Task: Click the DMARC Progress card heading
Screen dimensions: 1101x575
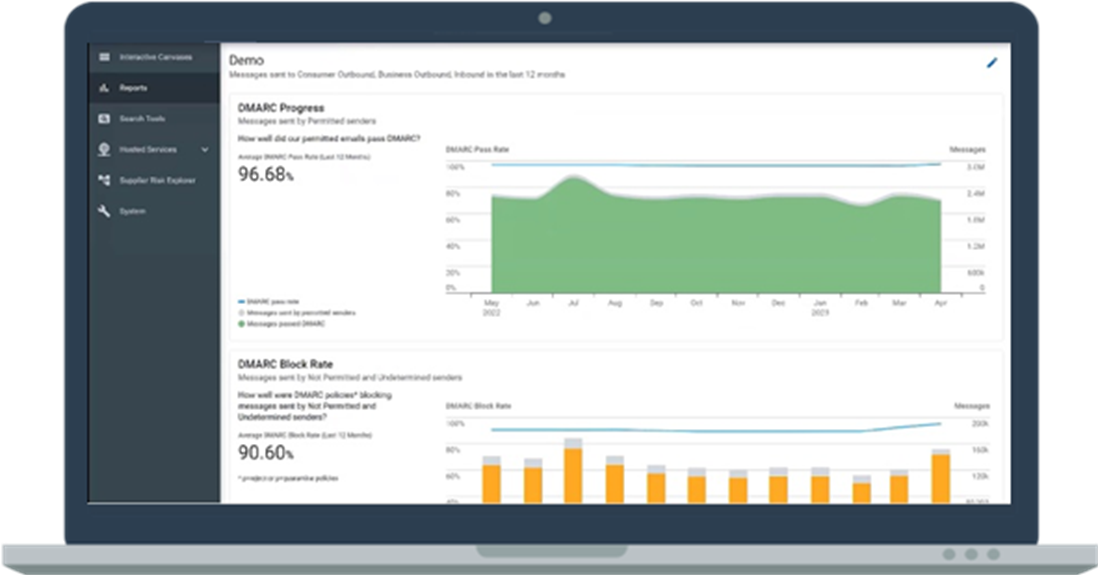Action: 281,108
